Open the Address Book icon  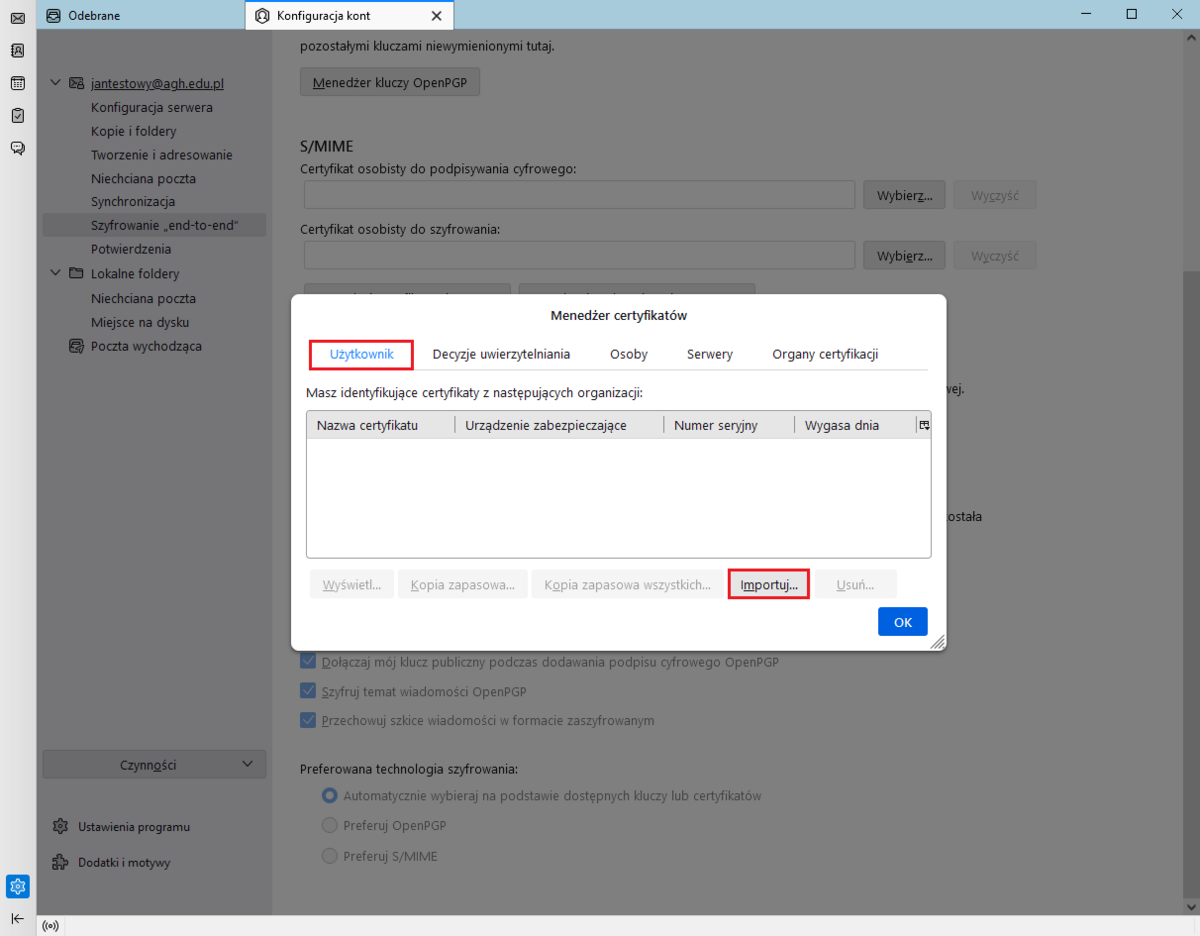coord(17,50)
